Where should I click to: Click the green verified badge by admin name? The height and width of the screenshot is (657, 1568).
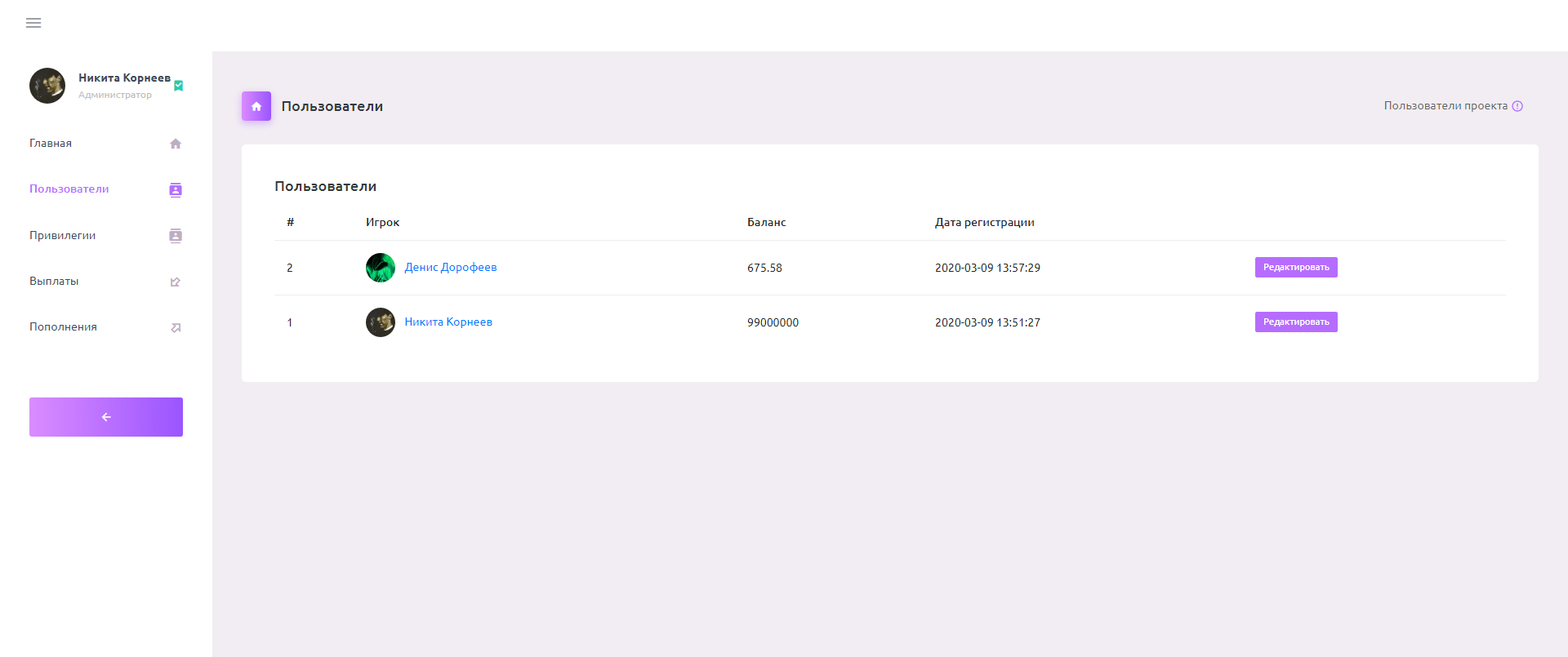179,86
